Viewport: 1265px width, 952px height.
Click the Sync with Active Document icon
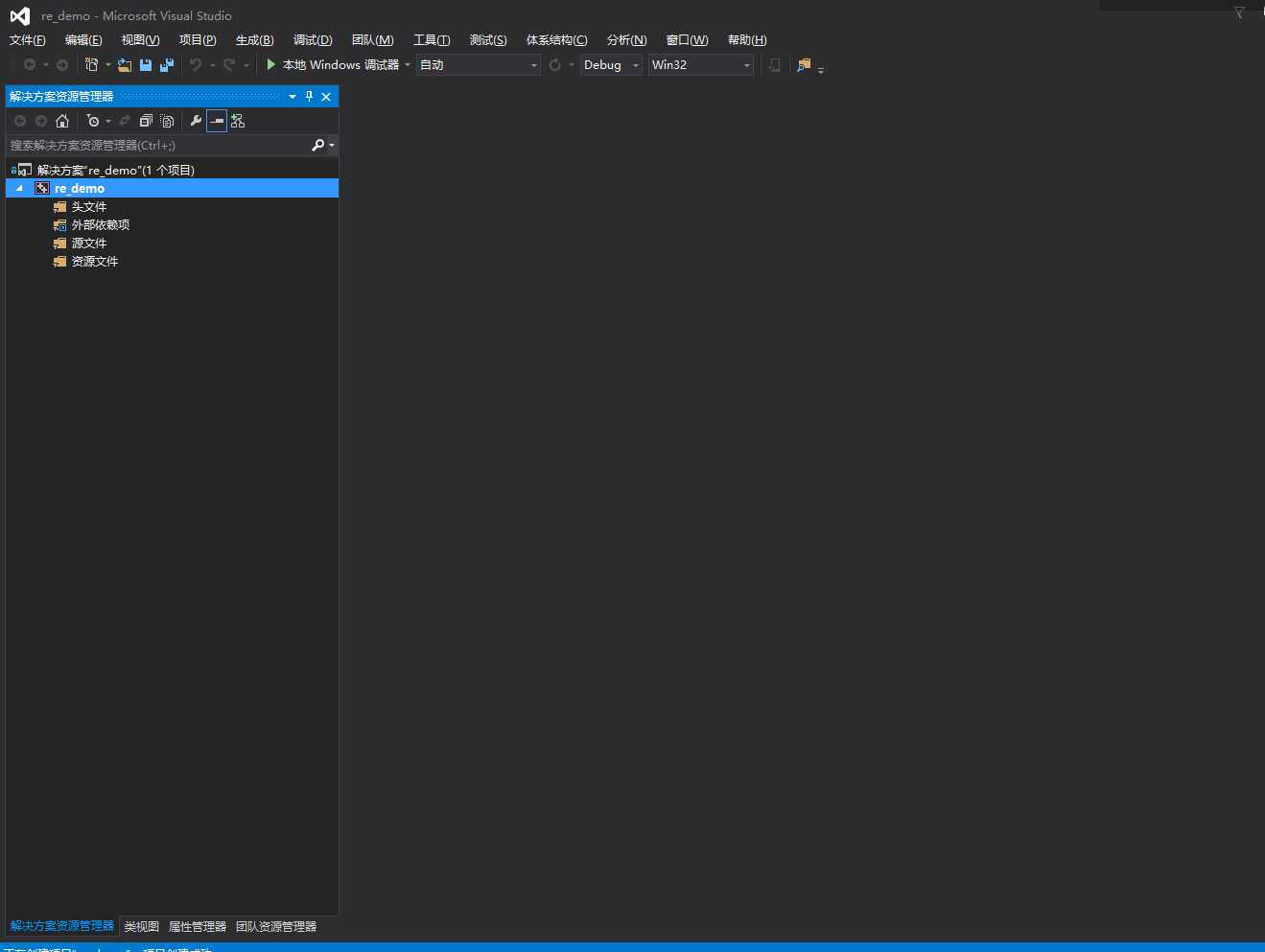(x=125, y=121)
